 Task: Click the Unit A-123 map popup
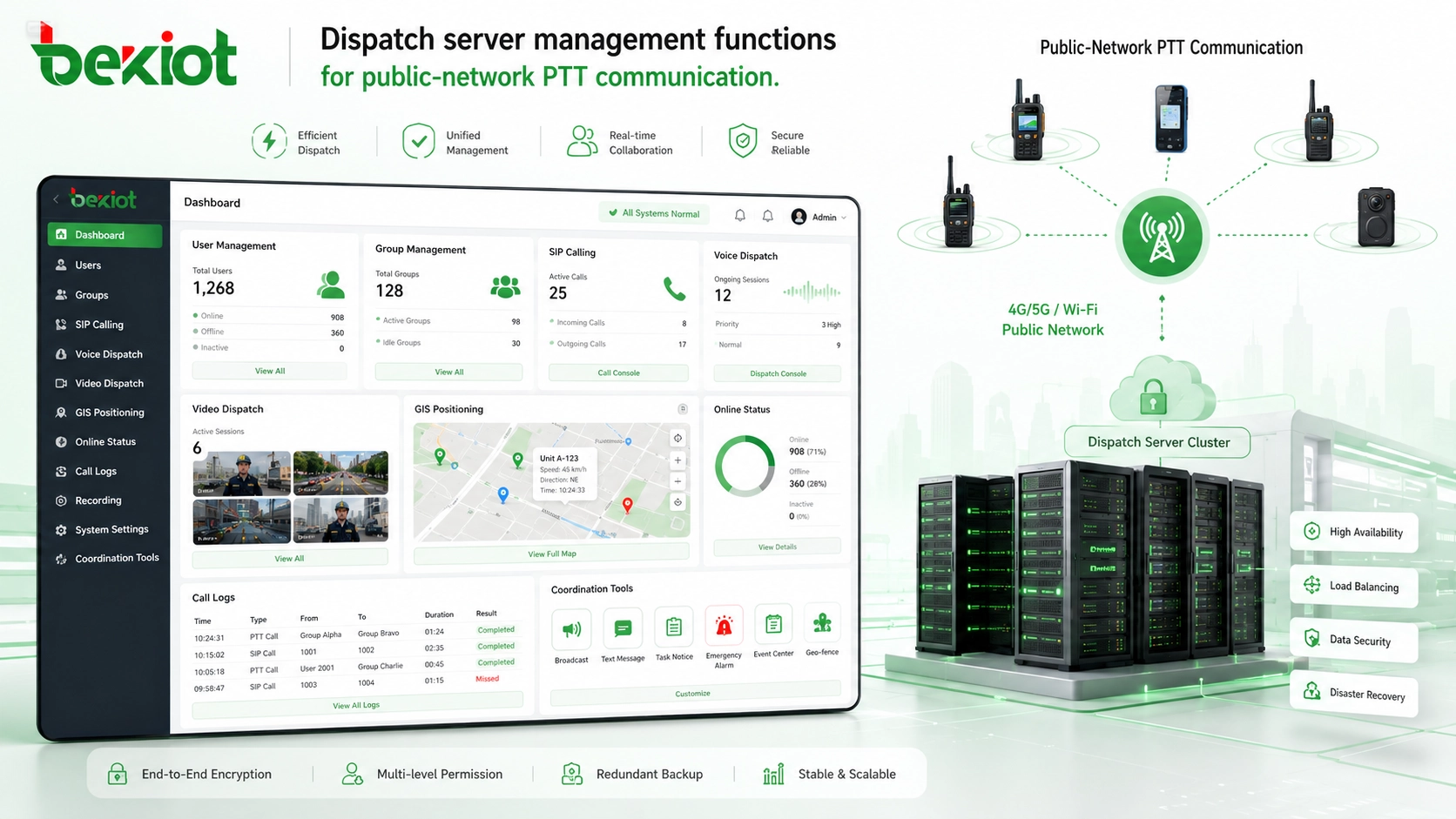click(563, 474)
